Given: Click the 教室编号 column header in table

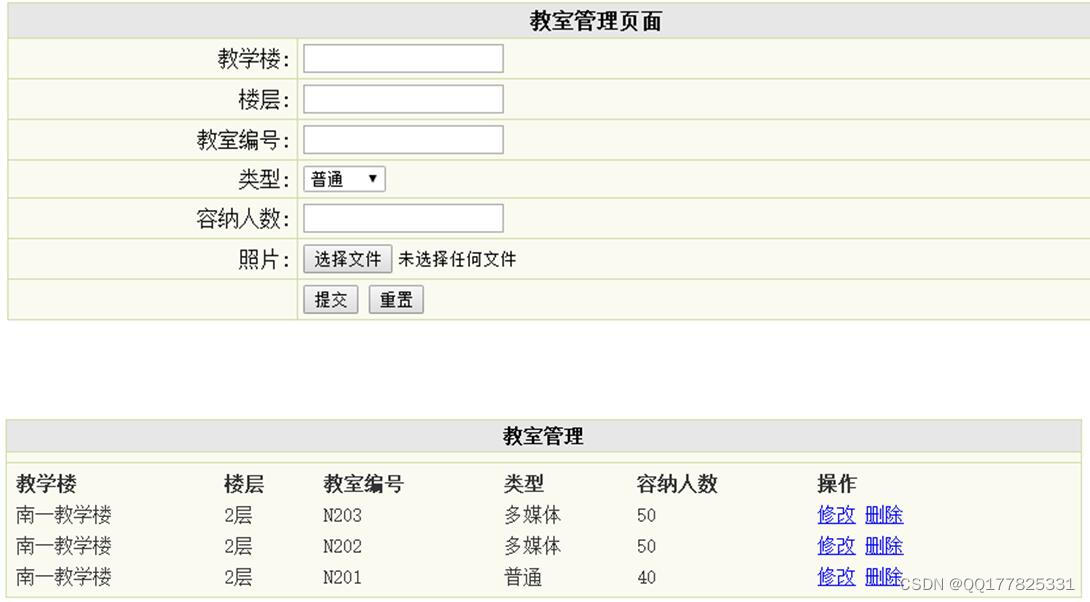Looking at the screenshot, I should (363, 484).
